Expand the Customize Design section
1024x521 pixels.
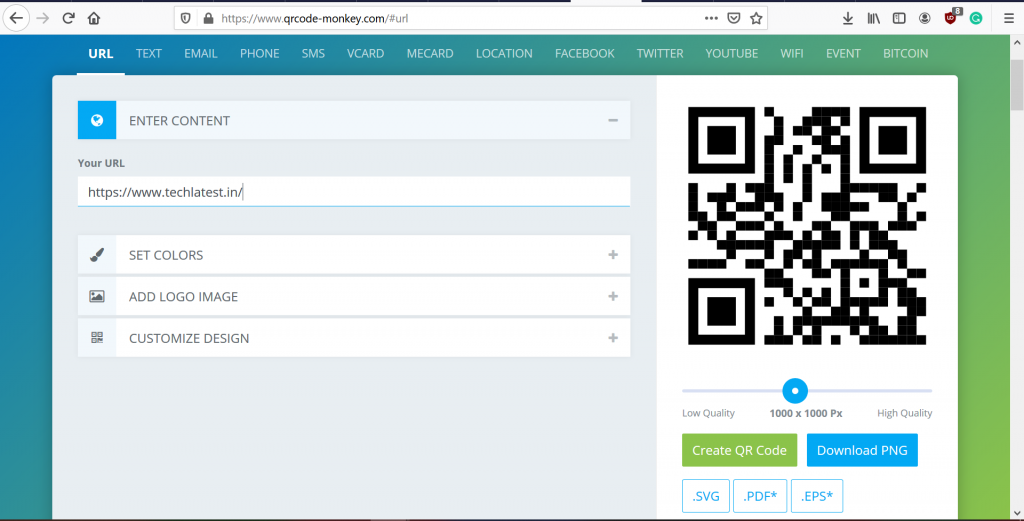[x=613, y=338]
